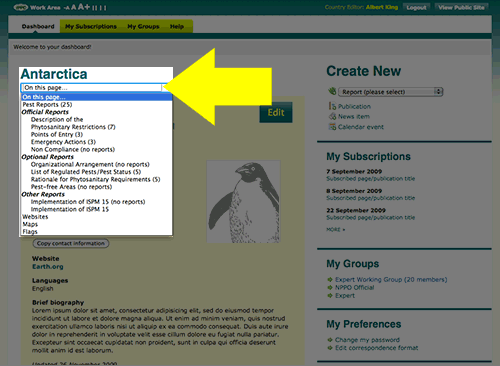Choose Pest-free Areas (no reports) option

click(71, 187)
